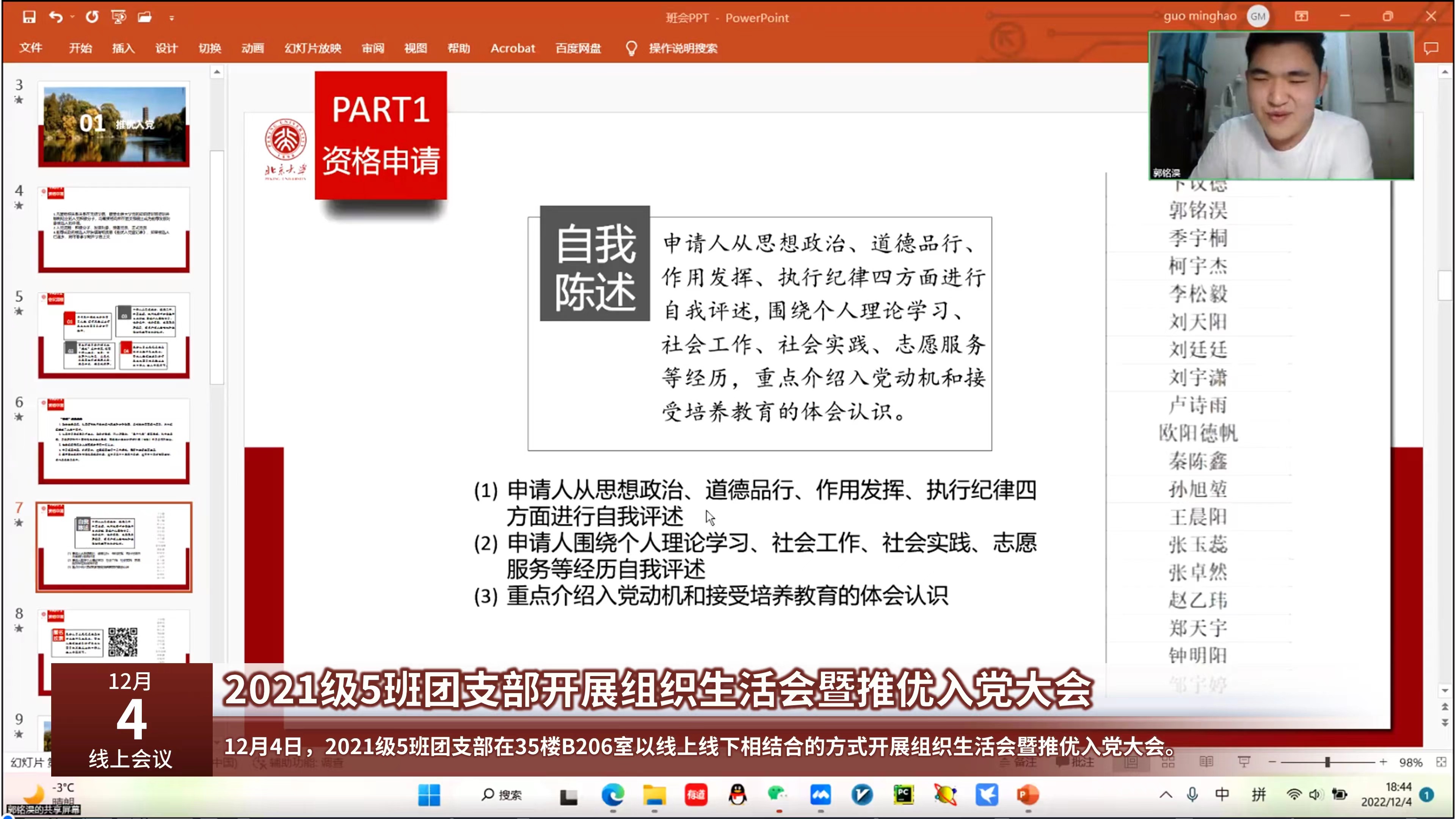
Task: Select slide 7 thumbnail
Action: coord(114,547)
